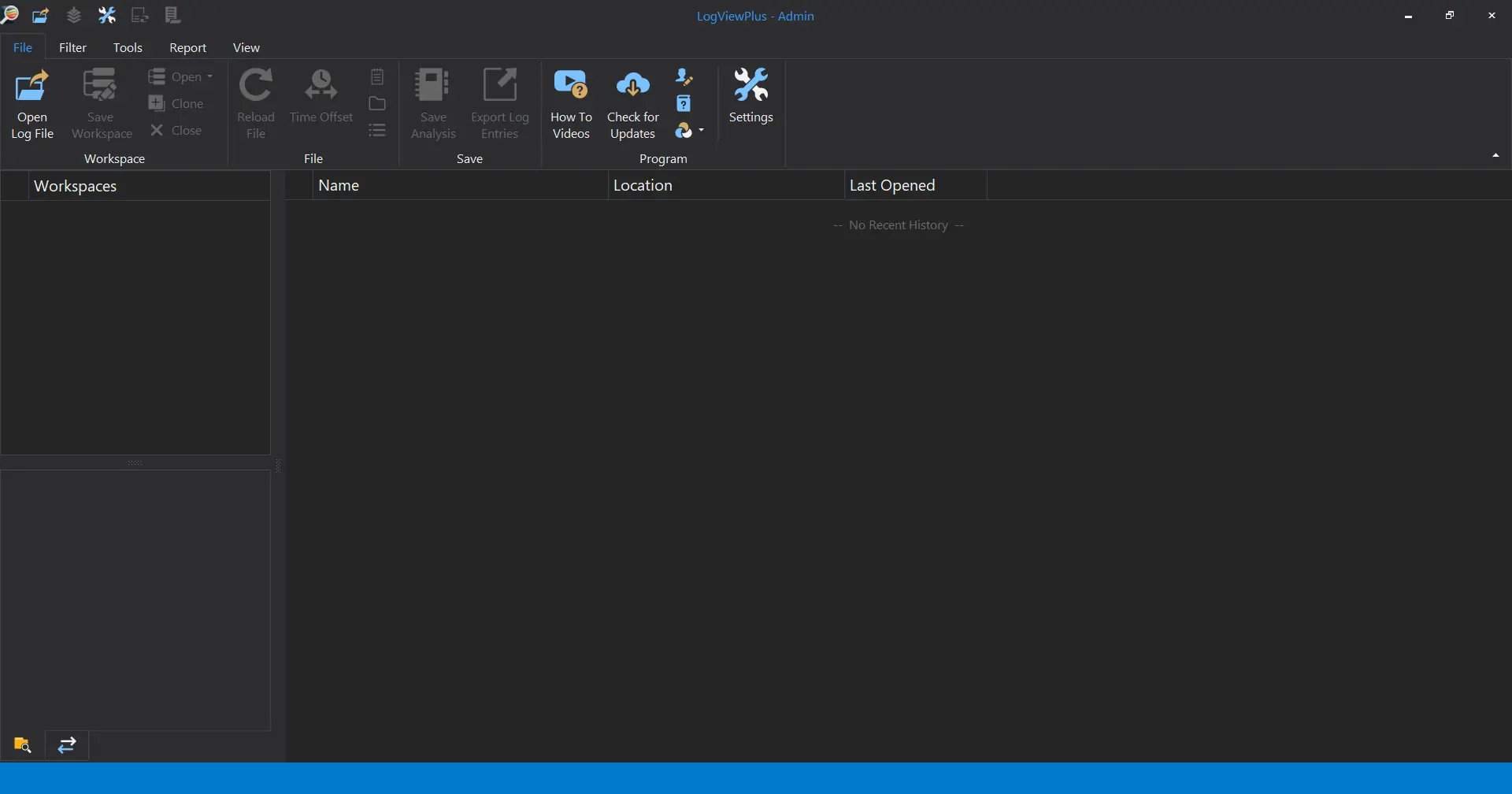Click the log document icon in title bar
Image resolution: width=1512 pixels, height=794 pixels.
point(173,15)
